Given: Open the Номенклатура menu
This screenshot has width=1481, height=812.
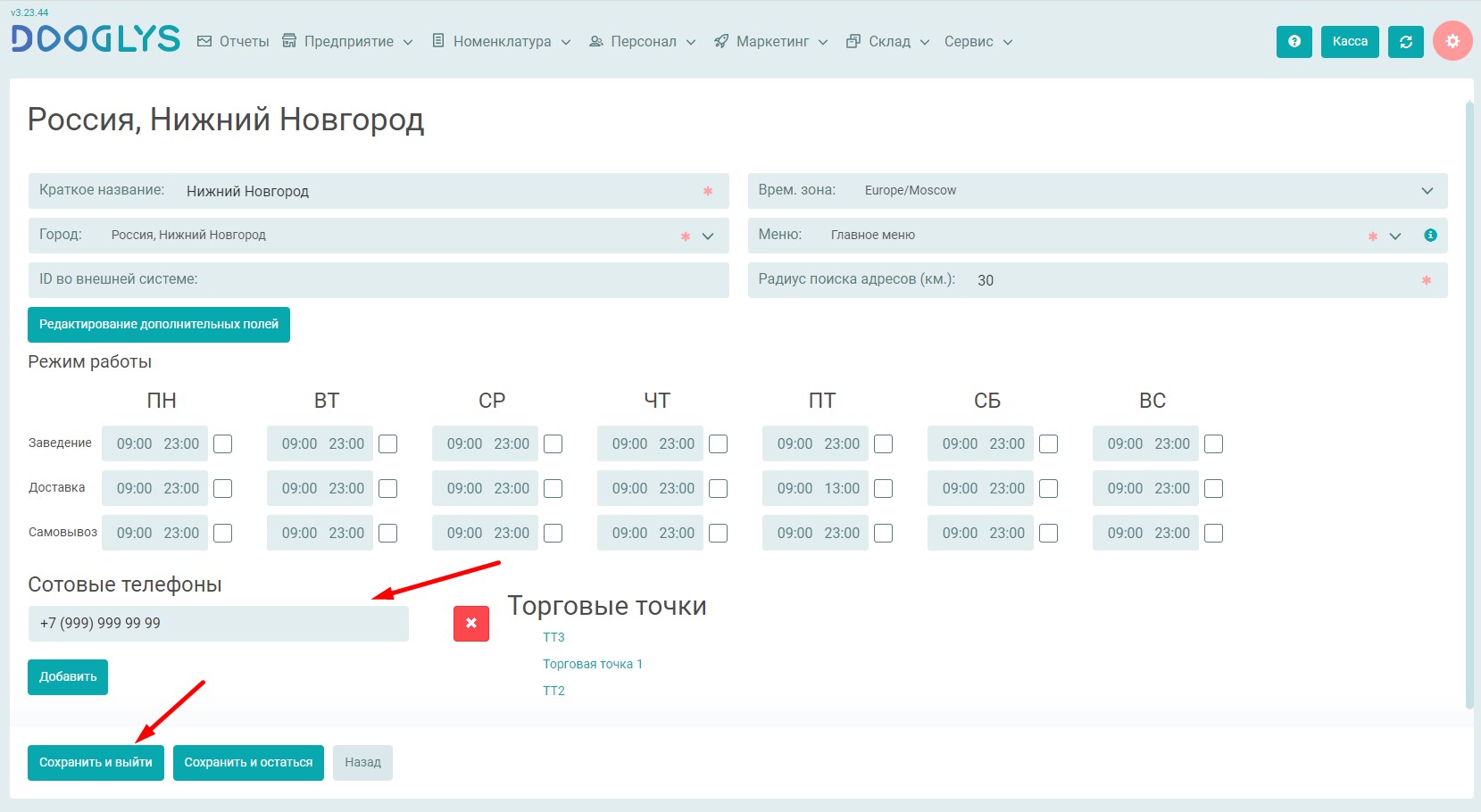Looking at the screenshot, I should [501, 41].
